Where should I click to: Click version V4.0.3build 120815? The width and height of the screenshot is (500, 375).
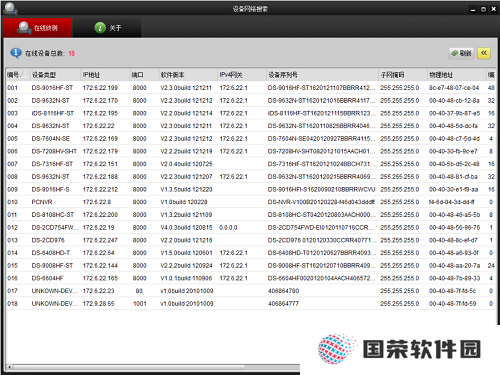[x=186, y=227]
